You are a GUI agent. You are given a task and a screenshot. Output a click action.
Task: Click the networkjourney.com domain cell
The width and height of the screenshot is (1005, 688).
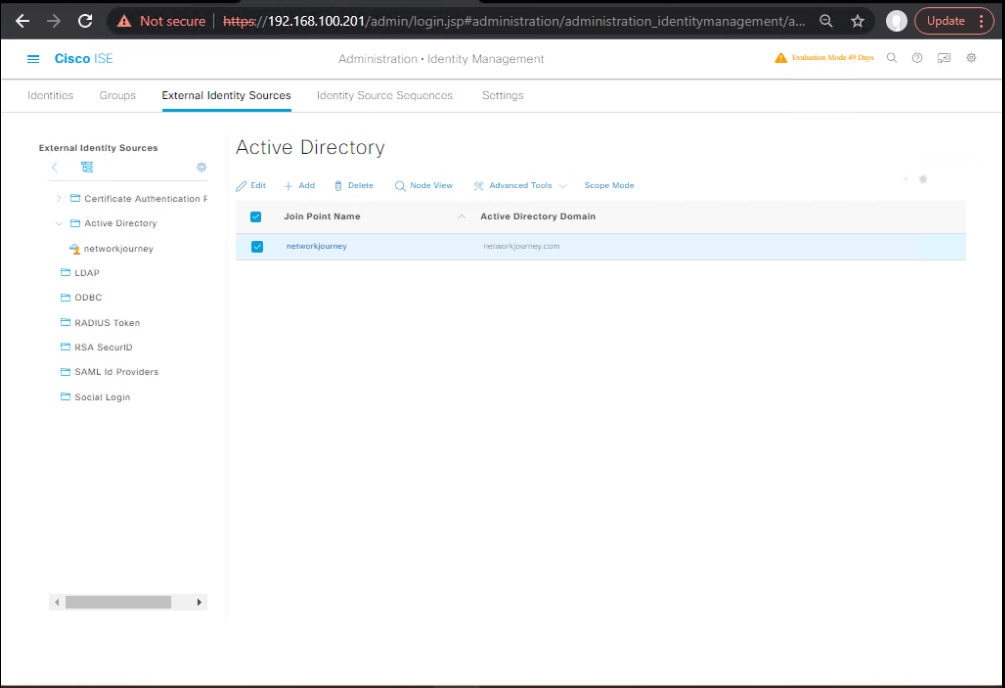click(x=521, y=246)
